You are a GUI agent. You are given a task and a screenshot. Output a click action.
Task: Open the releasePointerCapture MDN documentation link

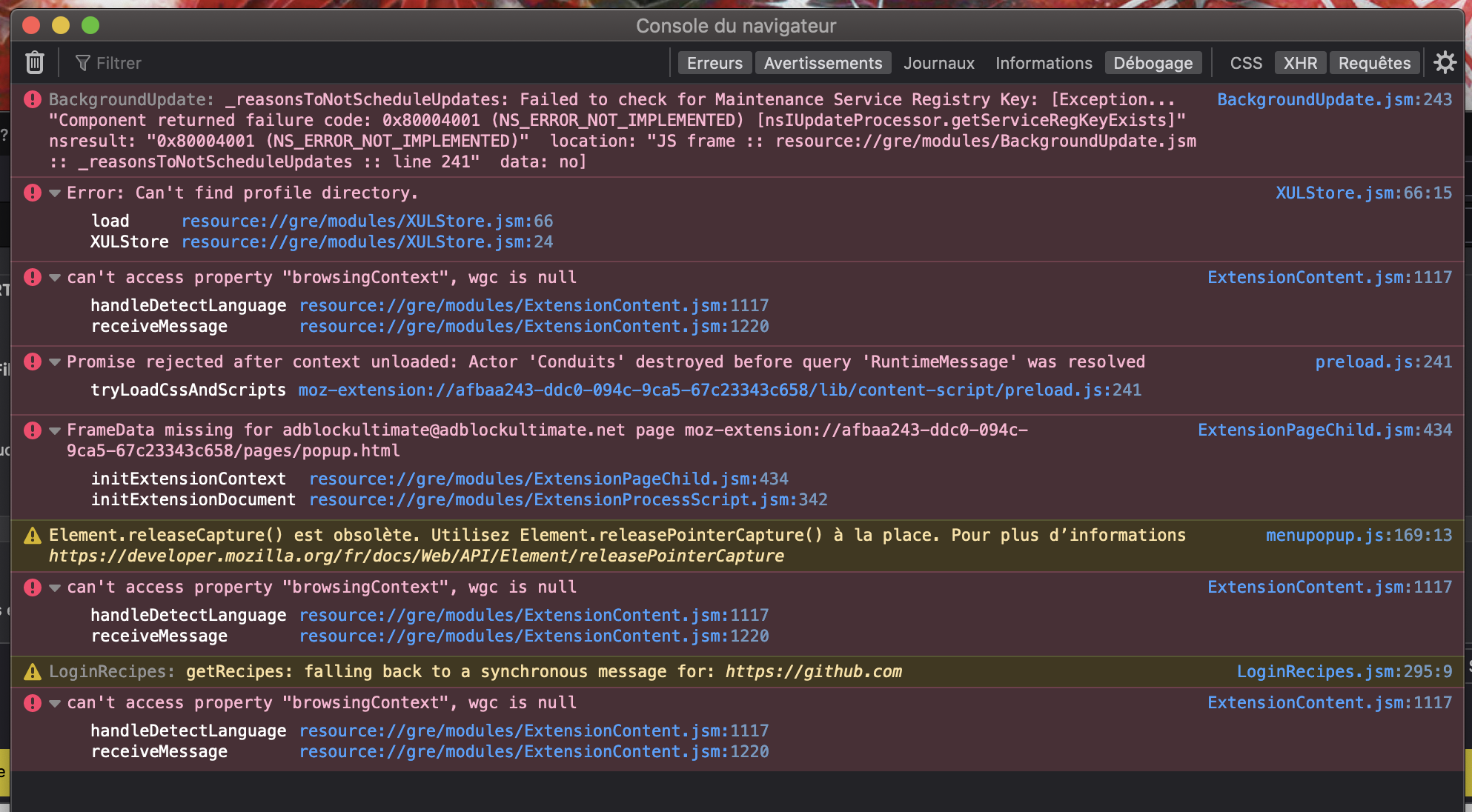(x=416, y=556)
